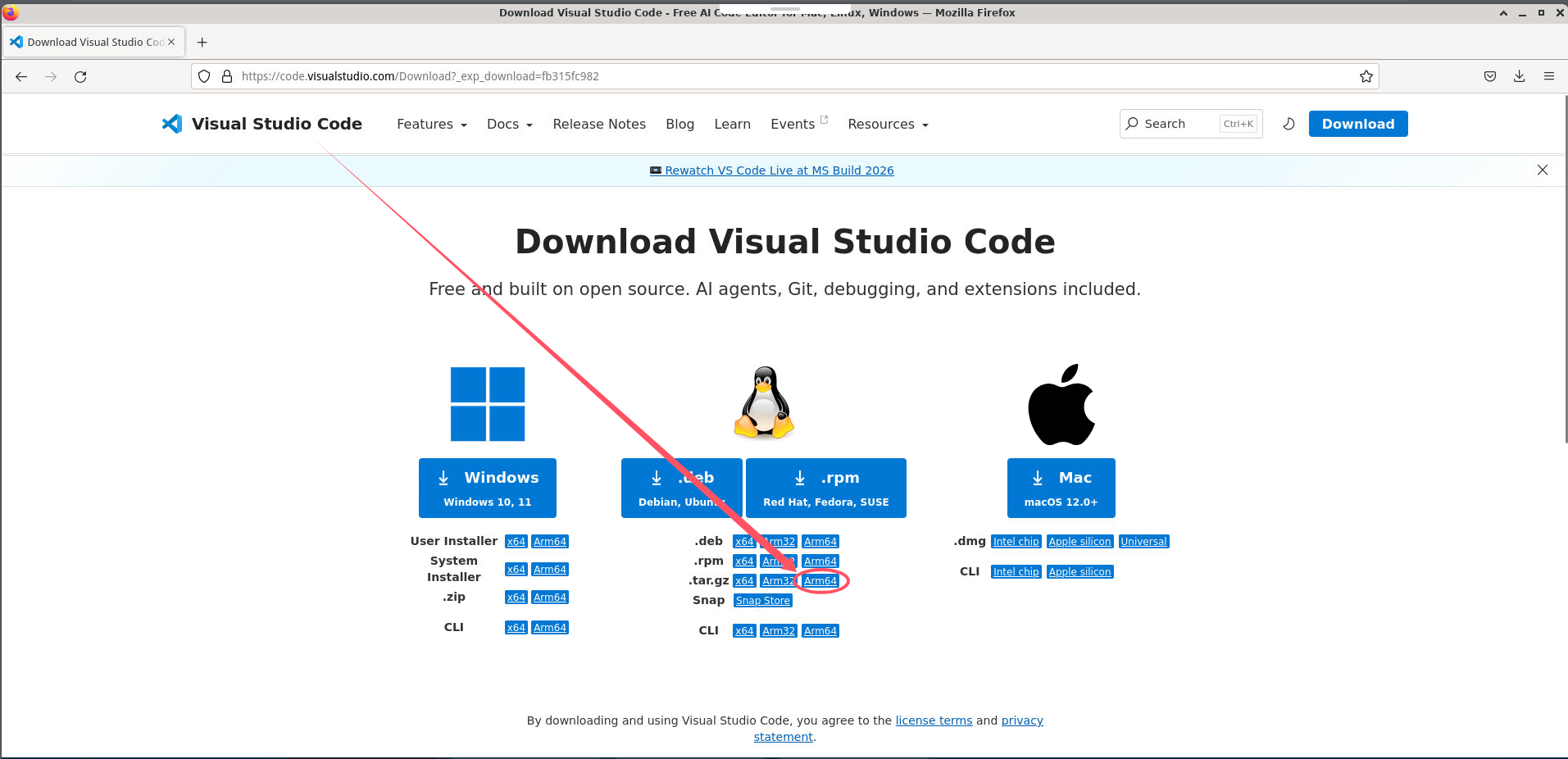Download the Mac .dmg for Apple silicon
This screenshot has width=1568, height=759.
tap(1080, 542)
